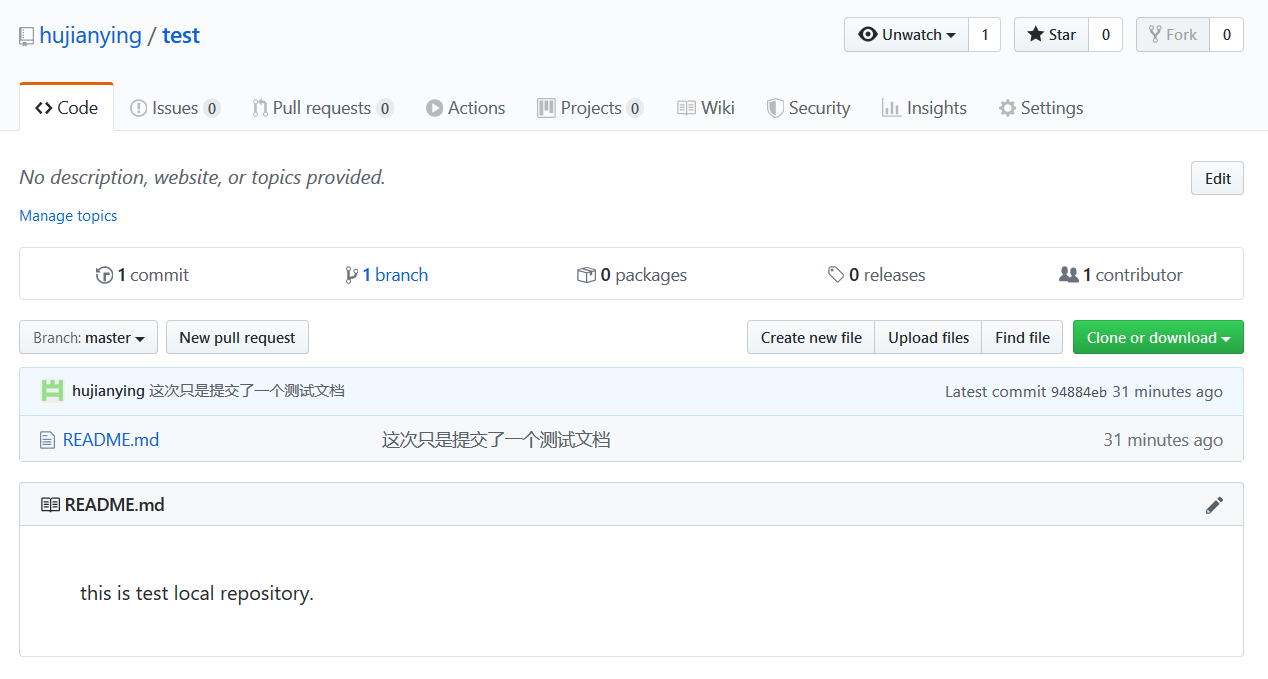Click the Upload files button
The width and height of the screenshot is (1268, 679).
(928, 338)
